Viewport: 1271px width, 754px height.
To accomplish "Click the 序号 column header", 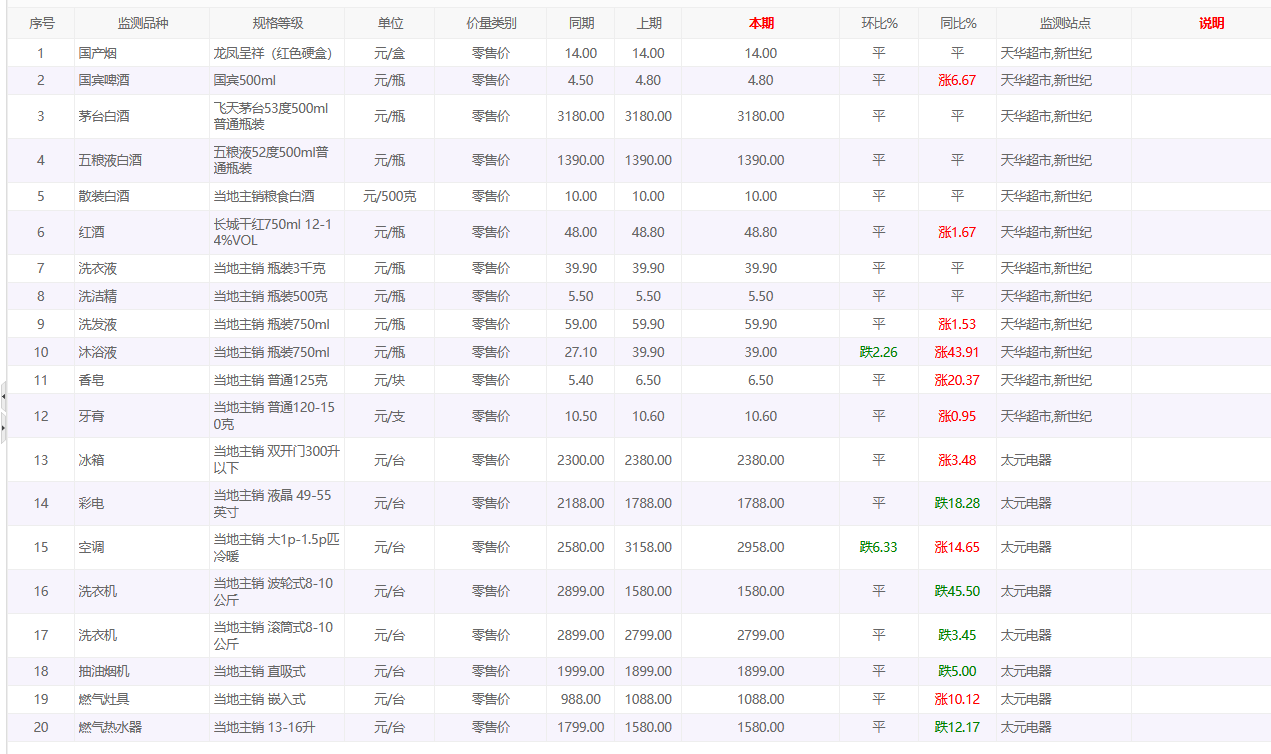I will pos(41,23).
